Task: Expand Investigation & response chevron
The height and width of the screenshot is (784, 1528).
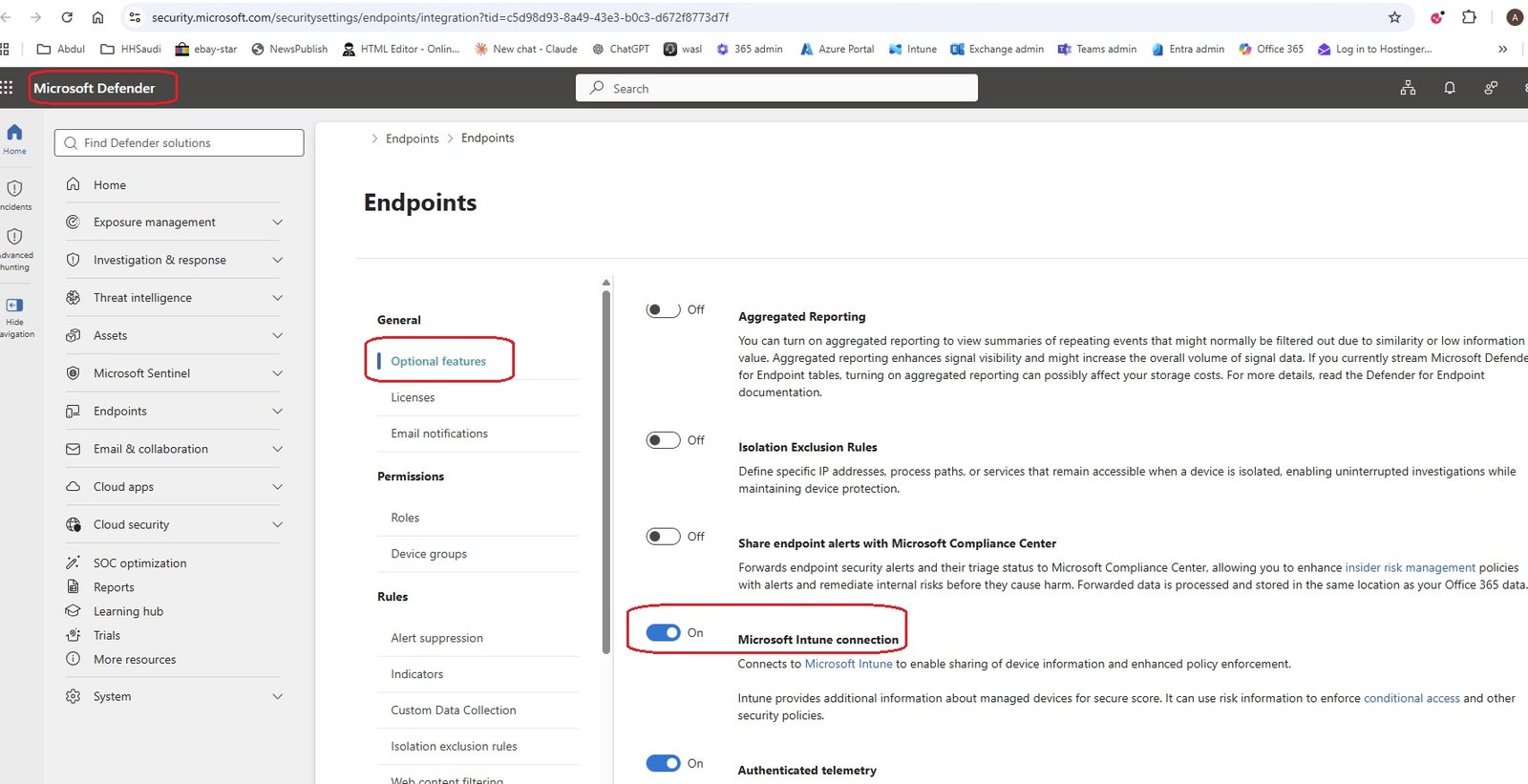Action: tap(277, 260)
